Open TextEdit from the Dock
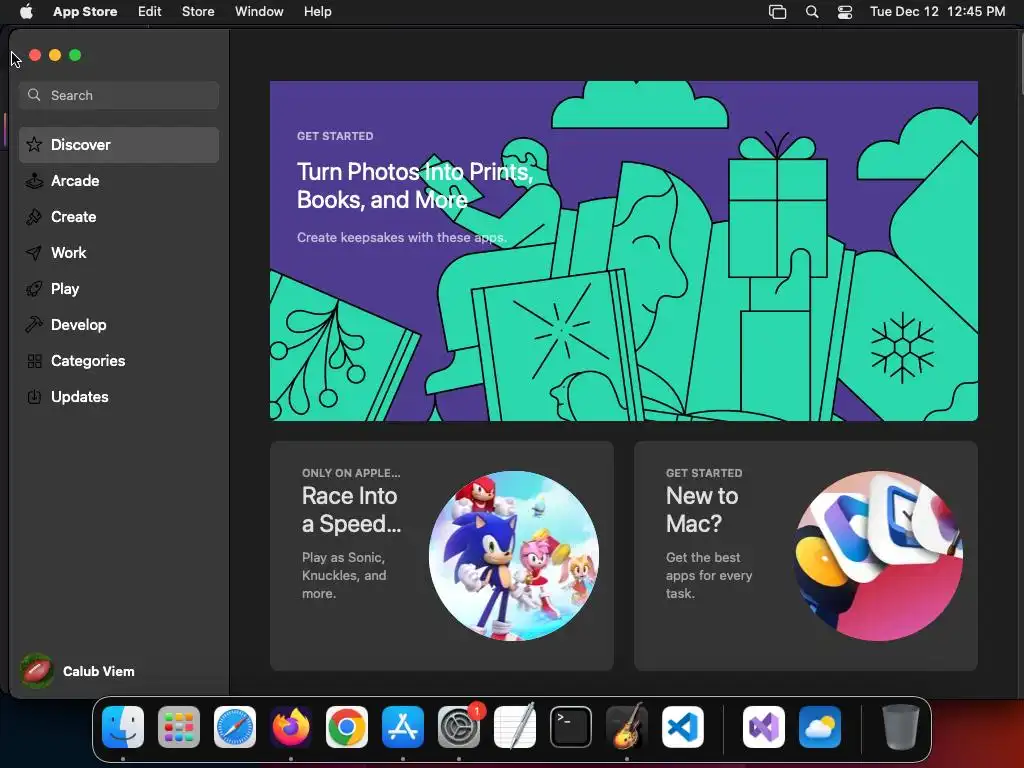The image size is (1024, 768). coord(515,727)
